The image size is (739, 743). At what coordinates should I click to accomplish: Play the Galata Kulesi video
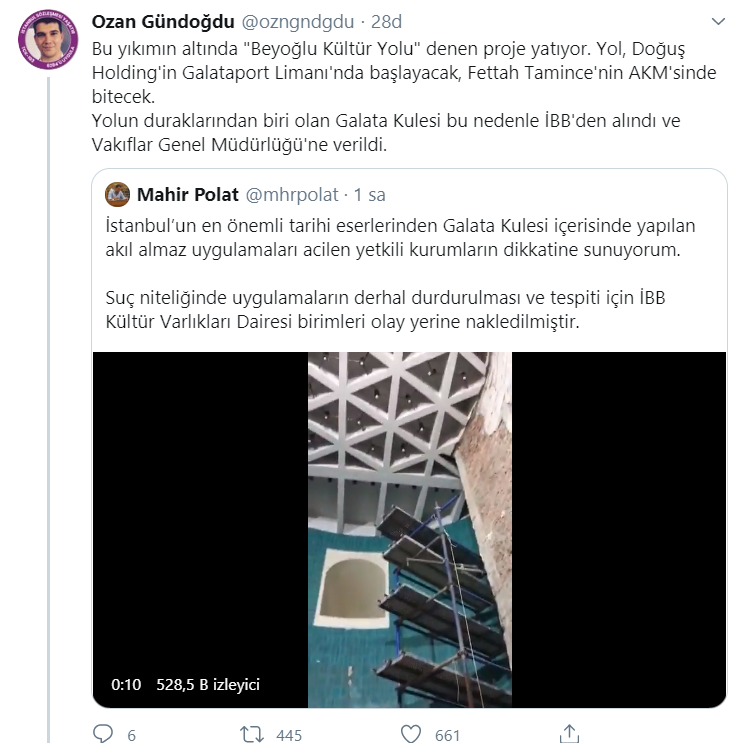409,530
